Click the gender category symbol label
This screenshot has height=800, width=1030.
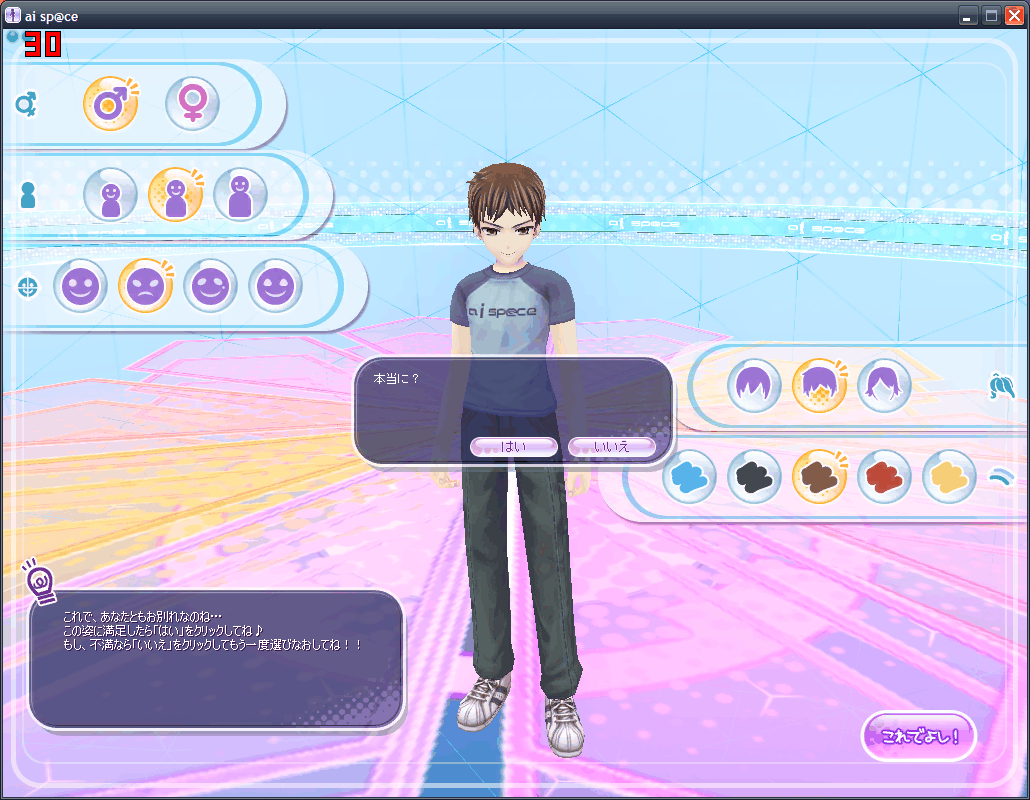(26, 104)
